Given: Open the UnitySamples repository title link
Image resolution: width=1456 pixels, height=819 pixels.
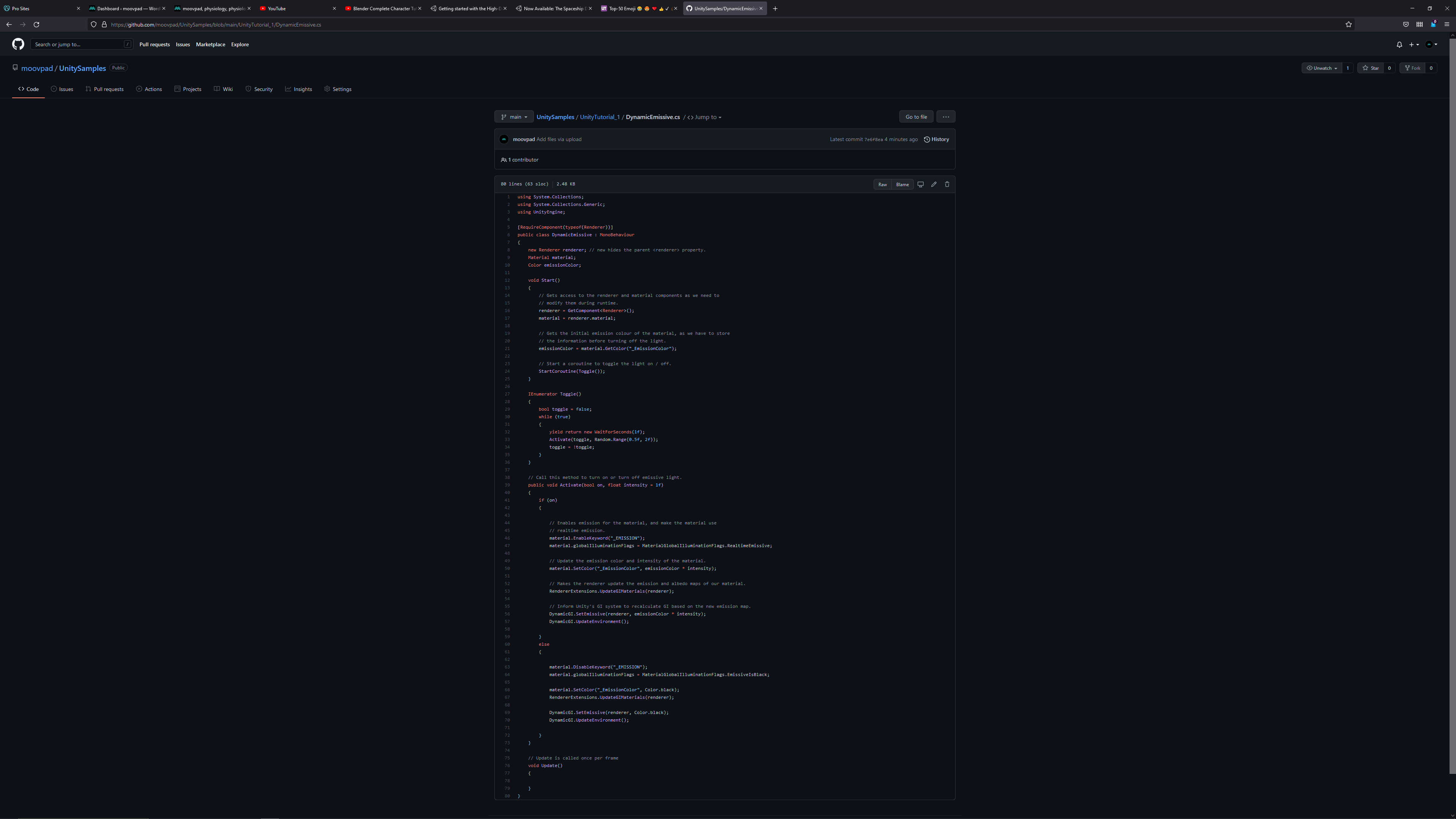Looking at the screenshot, I should pos(83,68).
